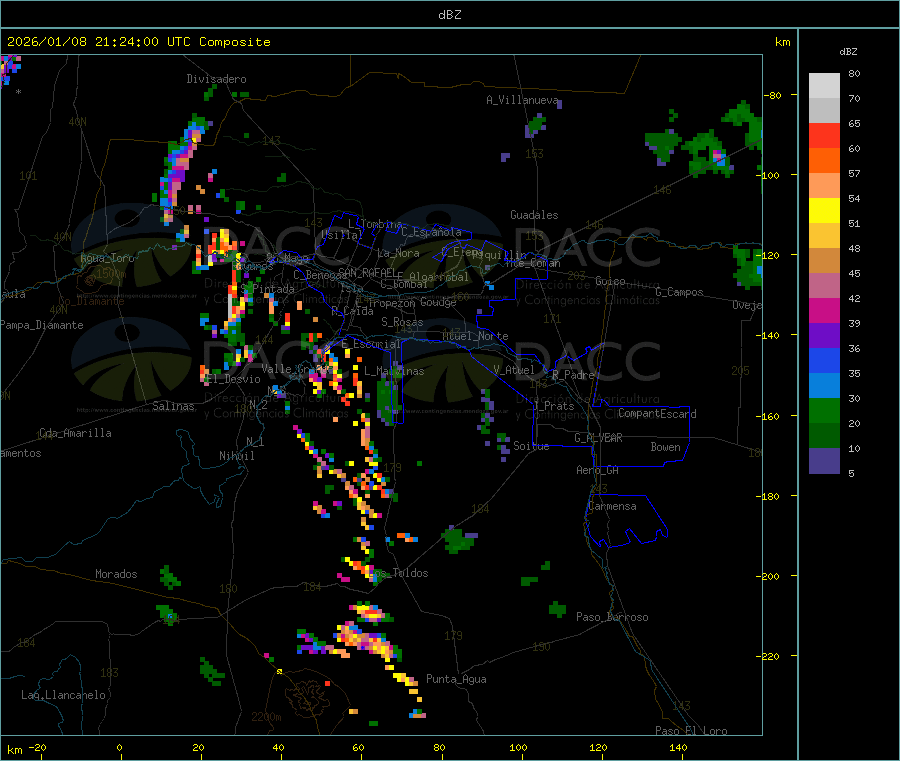
Task: Click the 'Guadales' map label
Action: 534,215
